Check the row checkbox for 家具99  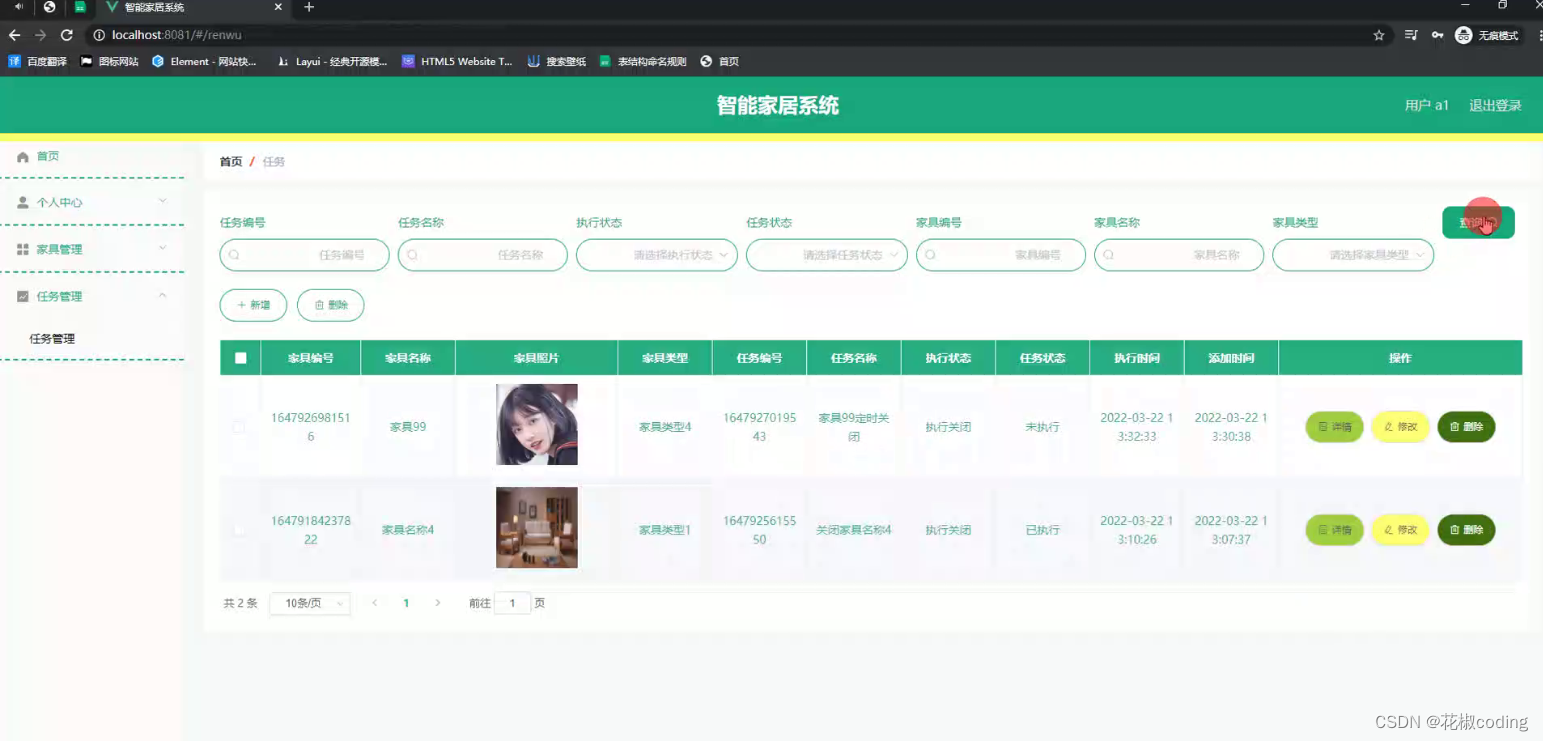pos(239,427)
